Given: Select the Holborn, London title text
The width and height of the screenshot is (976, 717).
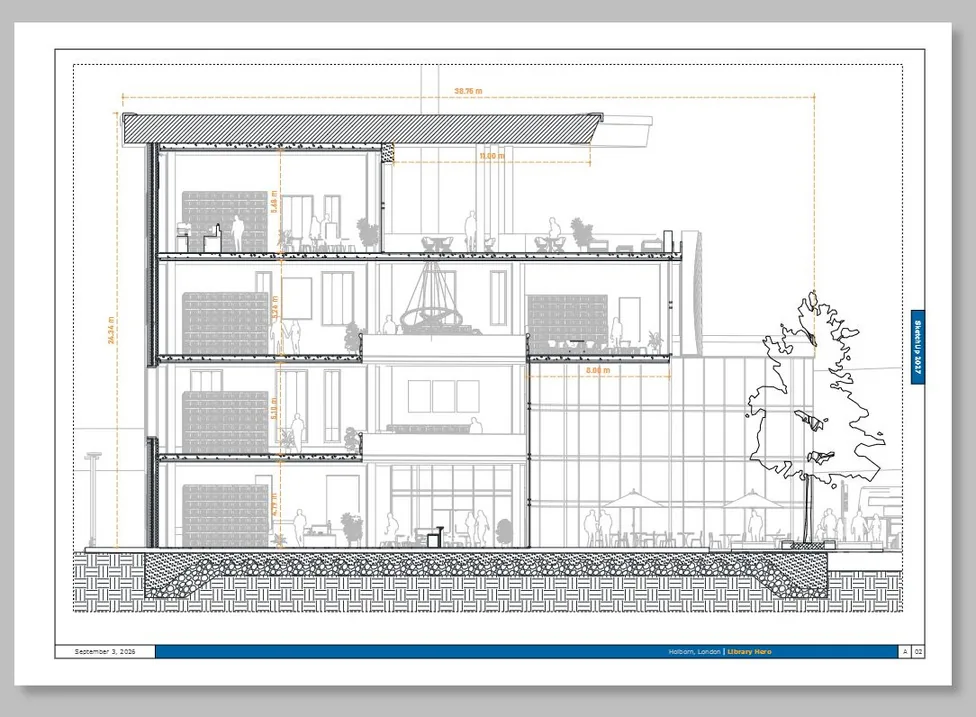Looking at the screenshot, I should (x=695, y=652).
